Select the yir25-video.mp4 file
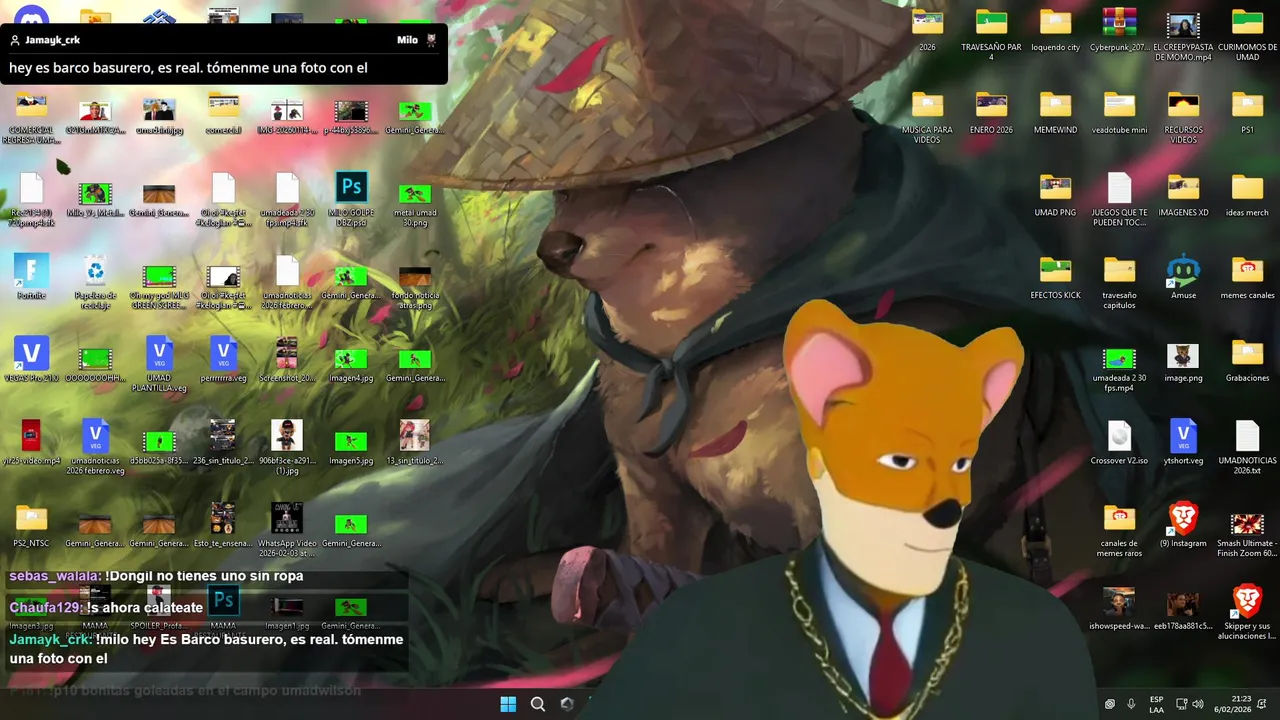This screenshot has width=1280, height=720. 31,442
